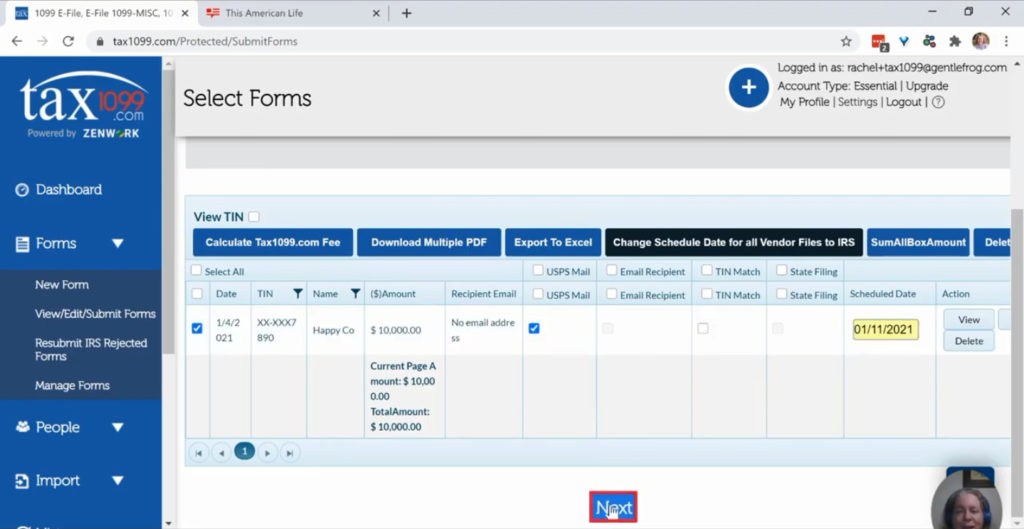The width and height of the screenshot is (1024, 529).
Task: Click the blue plus add button
Action: point(748,88)
